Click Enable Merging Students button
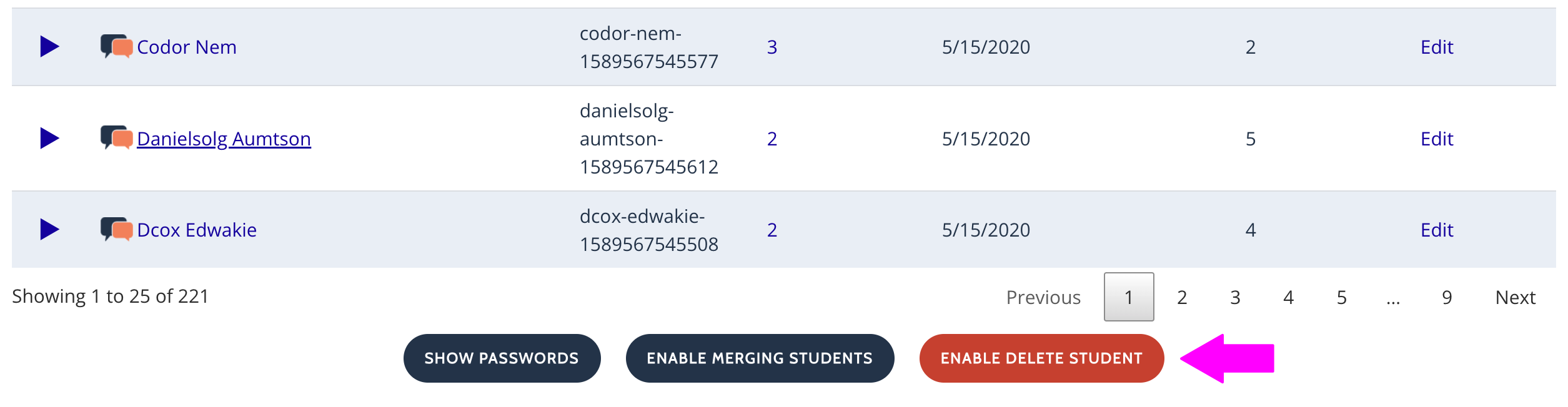 pyautogui.click(x=760, y=358)
